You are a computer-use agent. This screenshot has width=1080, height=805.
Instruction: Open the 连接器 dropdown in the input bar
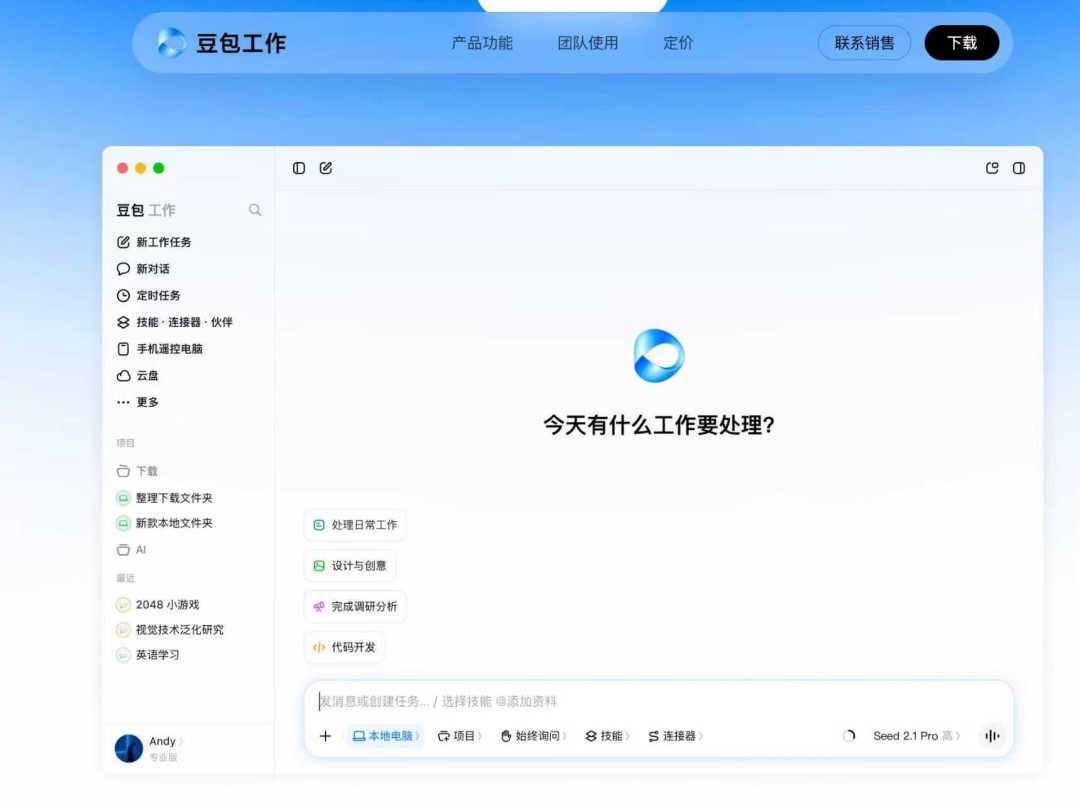(675, 735)
